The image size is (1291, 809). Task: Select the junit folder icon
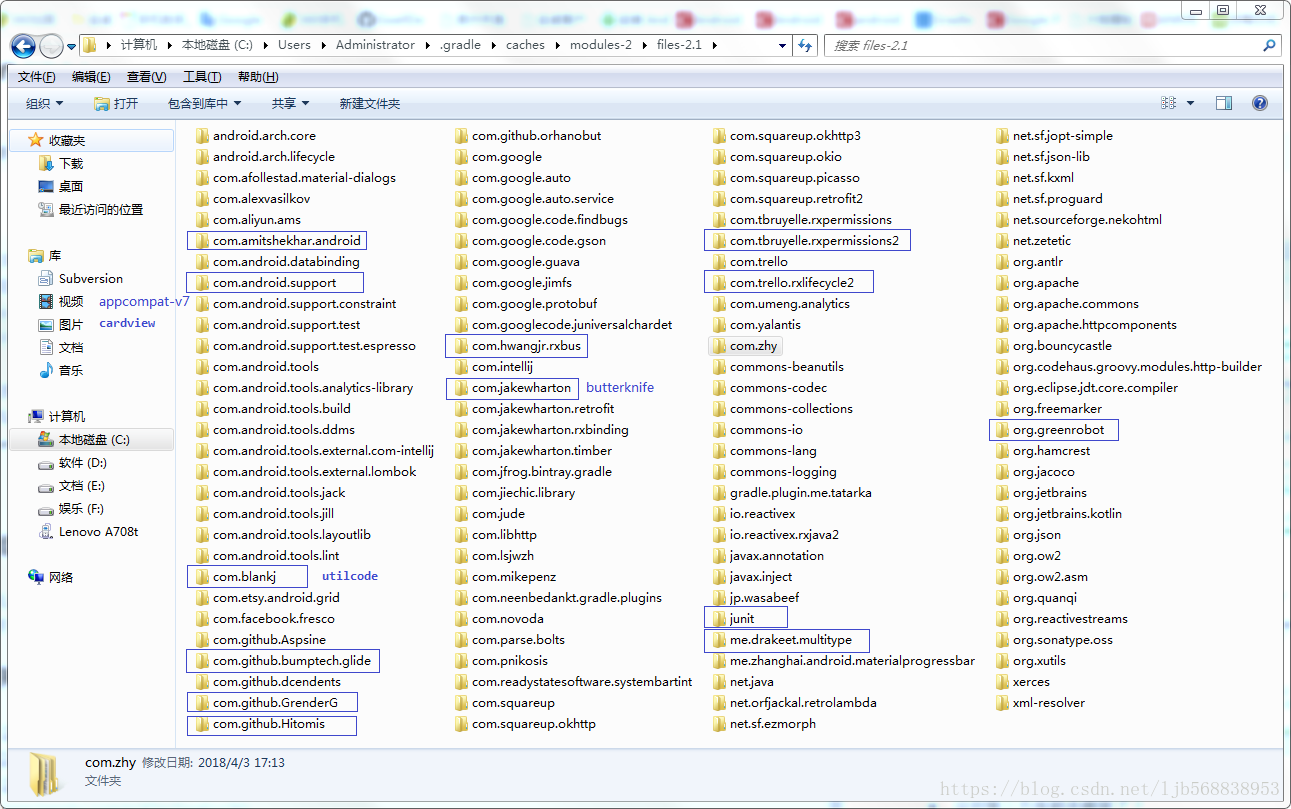pos(720,619)
